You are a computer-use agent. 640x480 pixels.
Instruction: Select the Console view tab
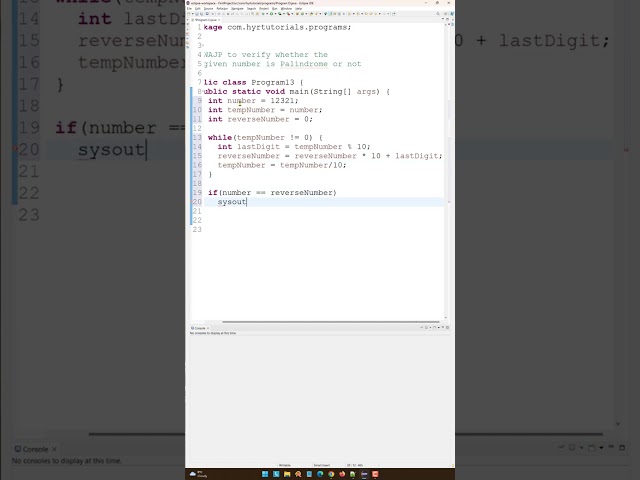coord(199,328)
